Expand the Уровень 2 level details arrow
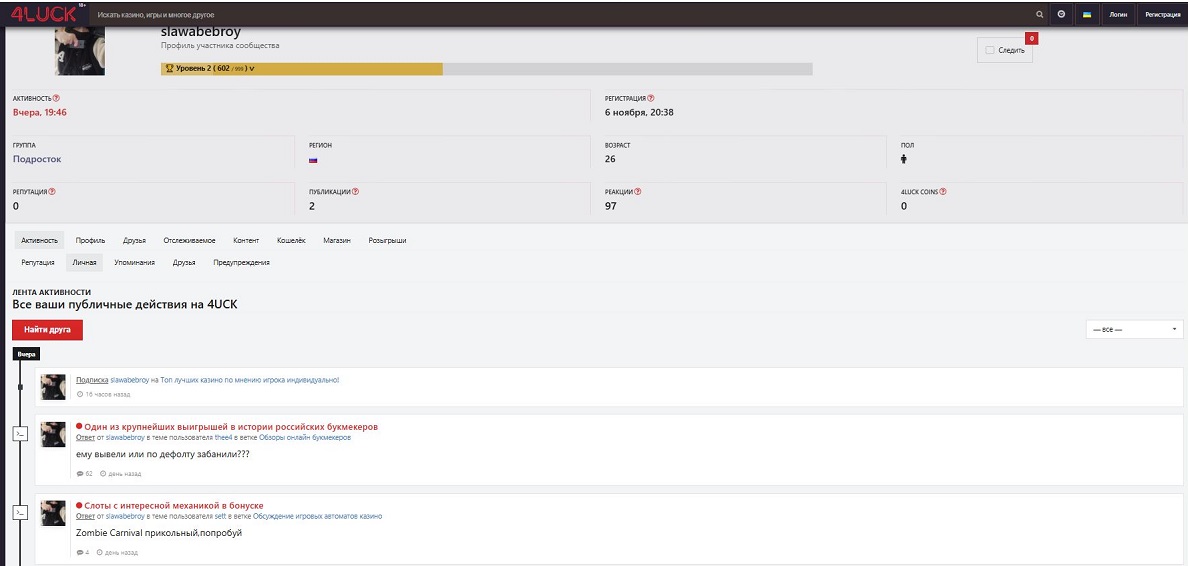Screen dimensions: 1188x566 [251, 69]
